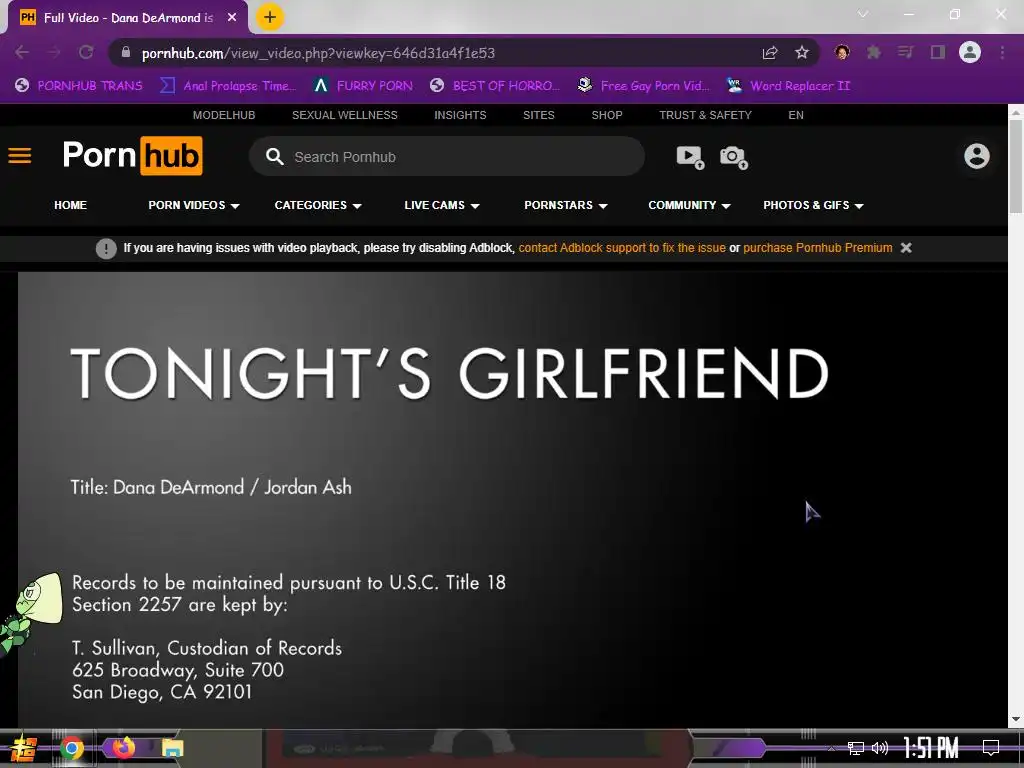
Task: Click the page vertical scrollbar thumb
Action: point(1016,166)
